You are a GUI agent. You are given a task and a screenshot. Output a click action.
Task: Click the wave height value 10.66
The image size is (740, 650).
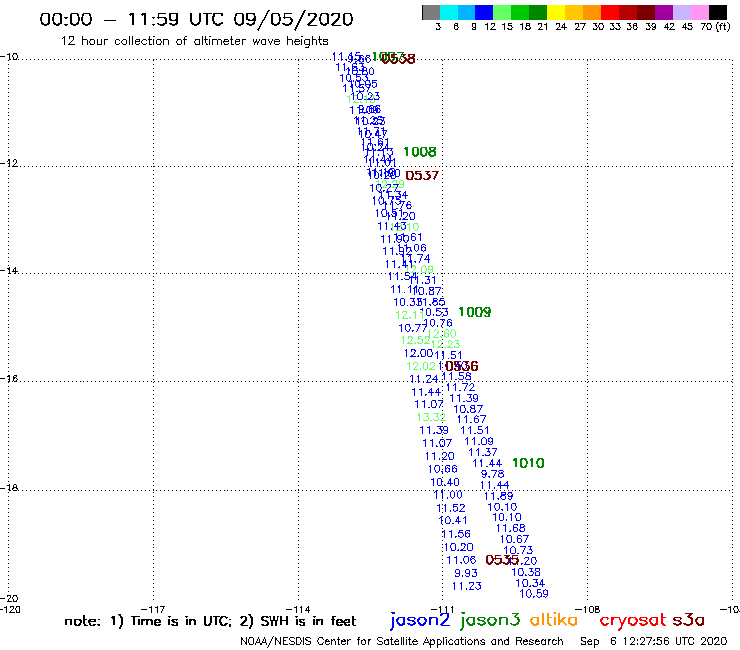[x=443, y=469]
